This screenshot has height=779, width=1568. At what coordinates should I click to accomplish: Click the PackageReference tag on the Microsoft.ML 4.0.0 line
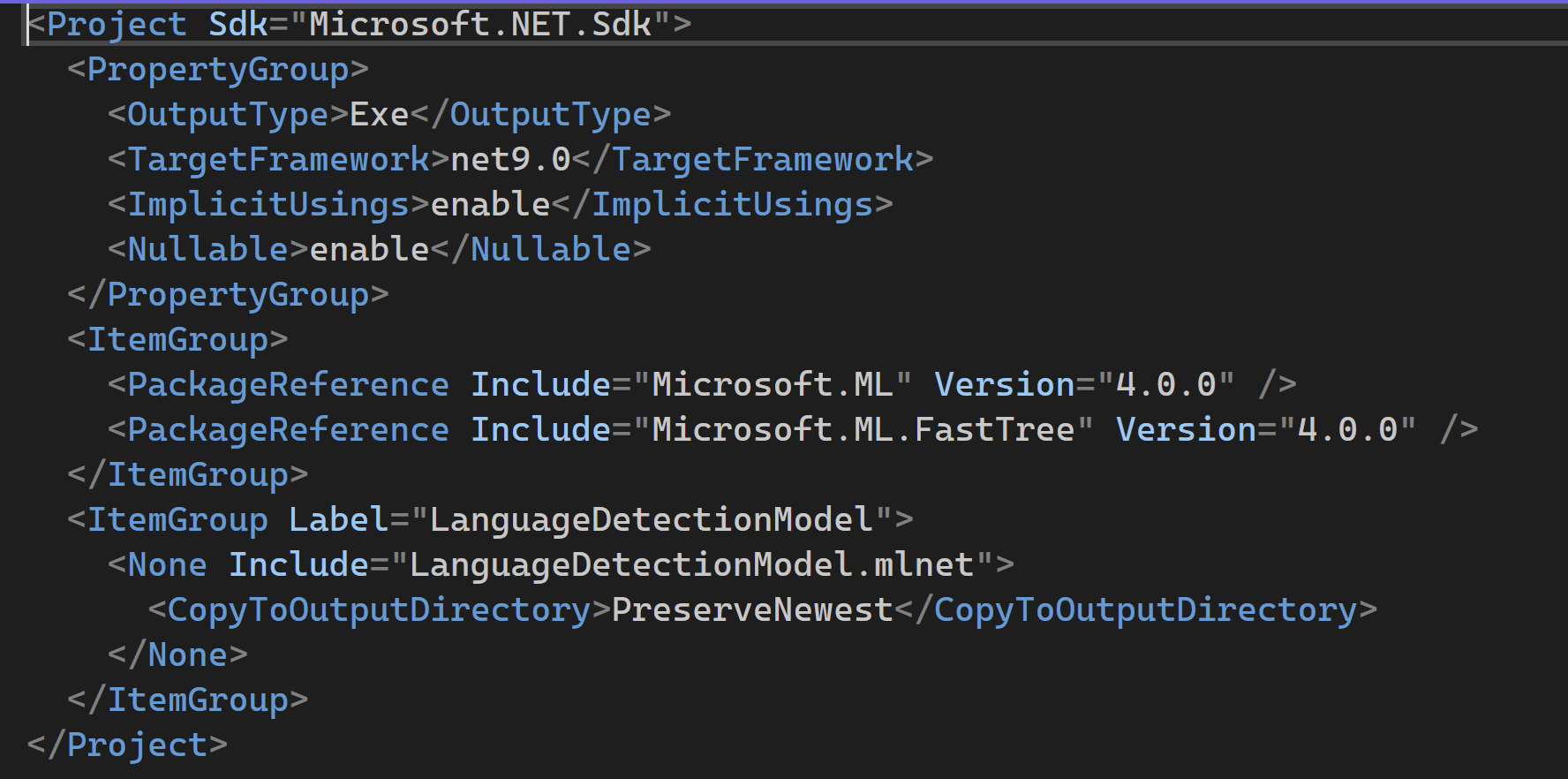click(x=289, y=384)
